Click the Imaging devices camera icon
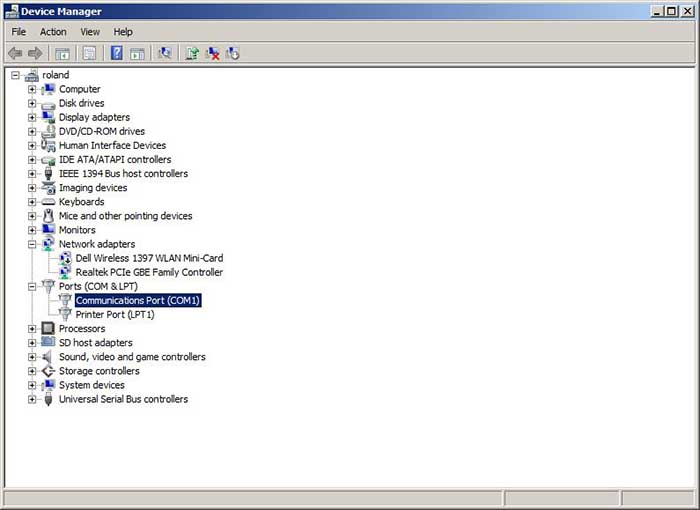Image resolution: width=700 pixels, height=510 pixels. click(48, 188)
